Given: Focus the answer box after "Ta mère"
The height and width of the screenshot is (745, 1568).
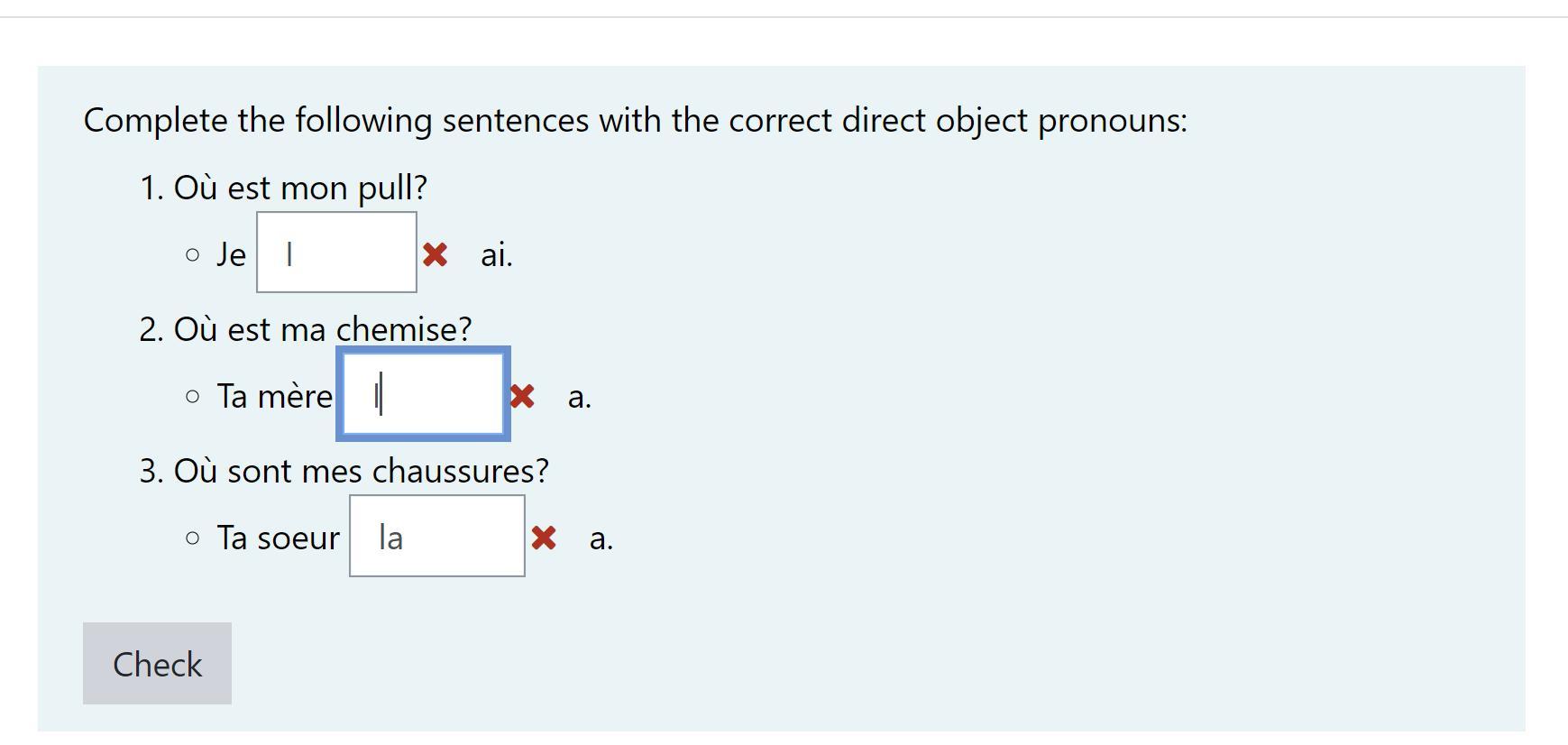Looking at the screenshot, I should (x=423, y=394).
